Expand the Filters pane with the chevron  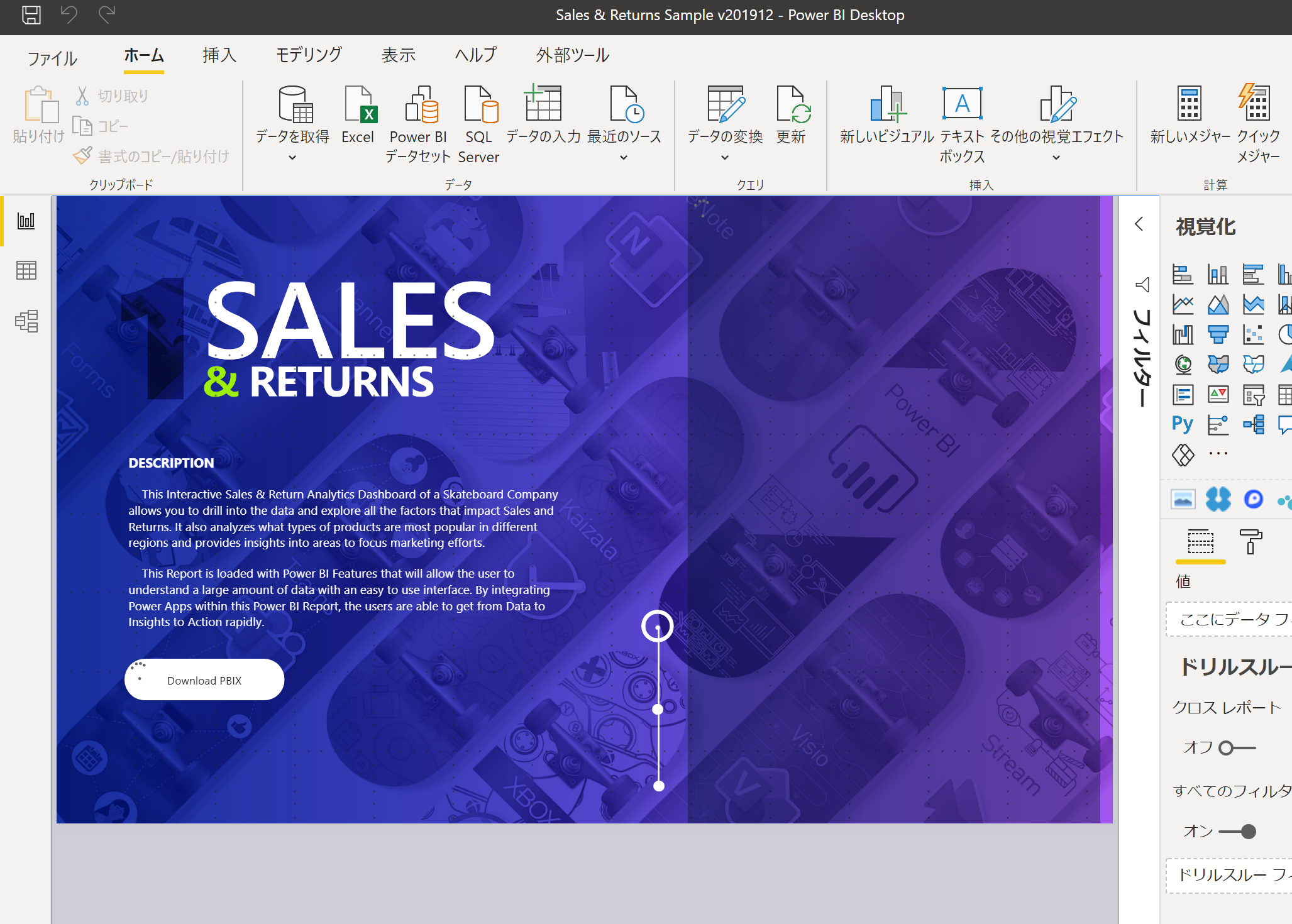[x=1139, y=224]
